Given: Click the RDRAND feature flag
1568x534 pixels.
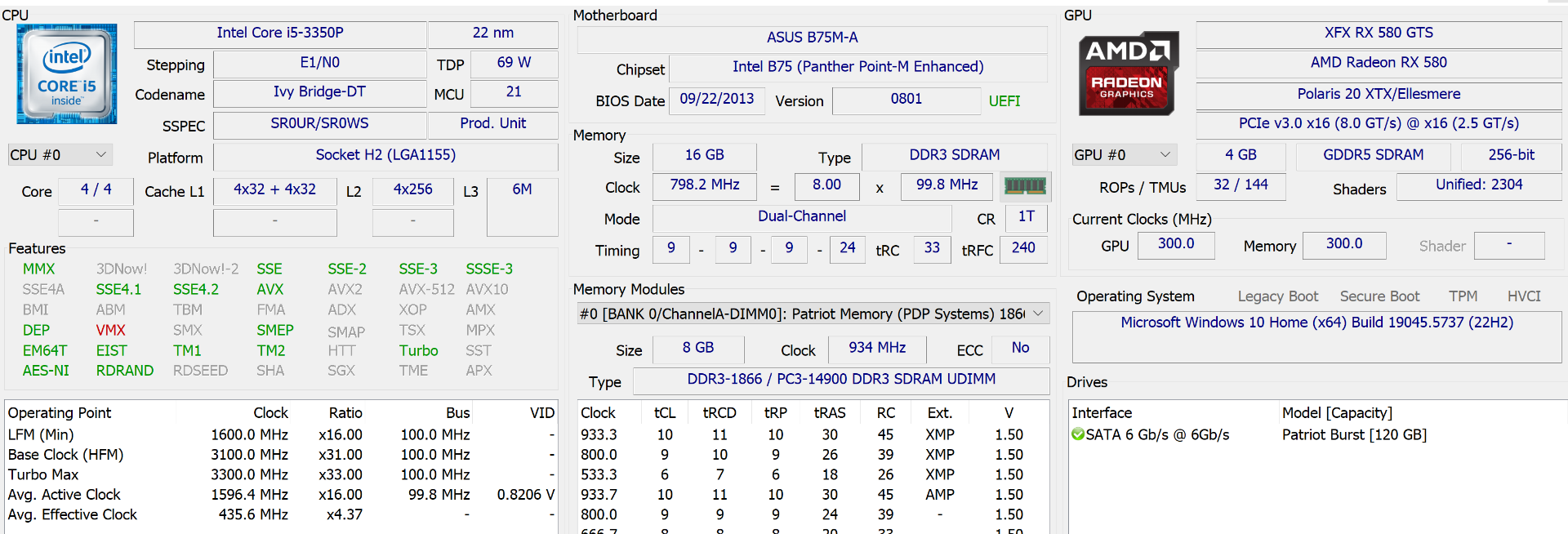Looking at the screenshot, I should click(x=125, y=371).
